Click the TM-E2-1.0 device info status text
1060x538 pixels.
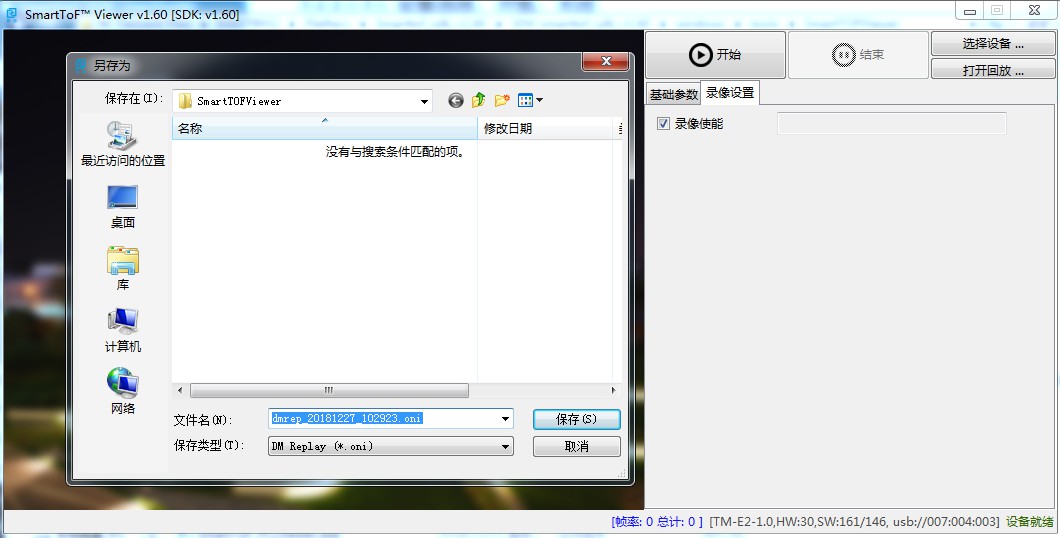tap(854, 522)
